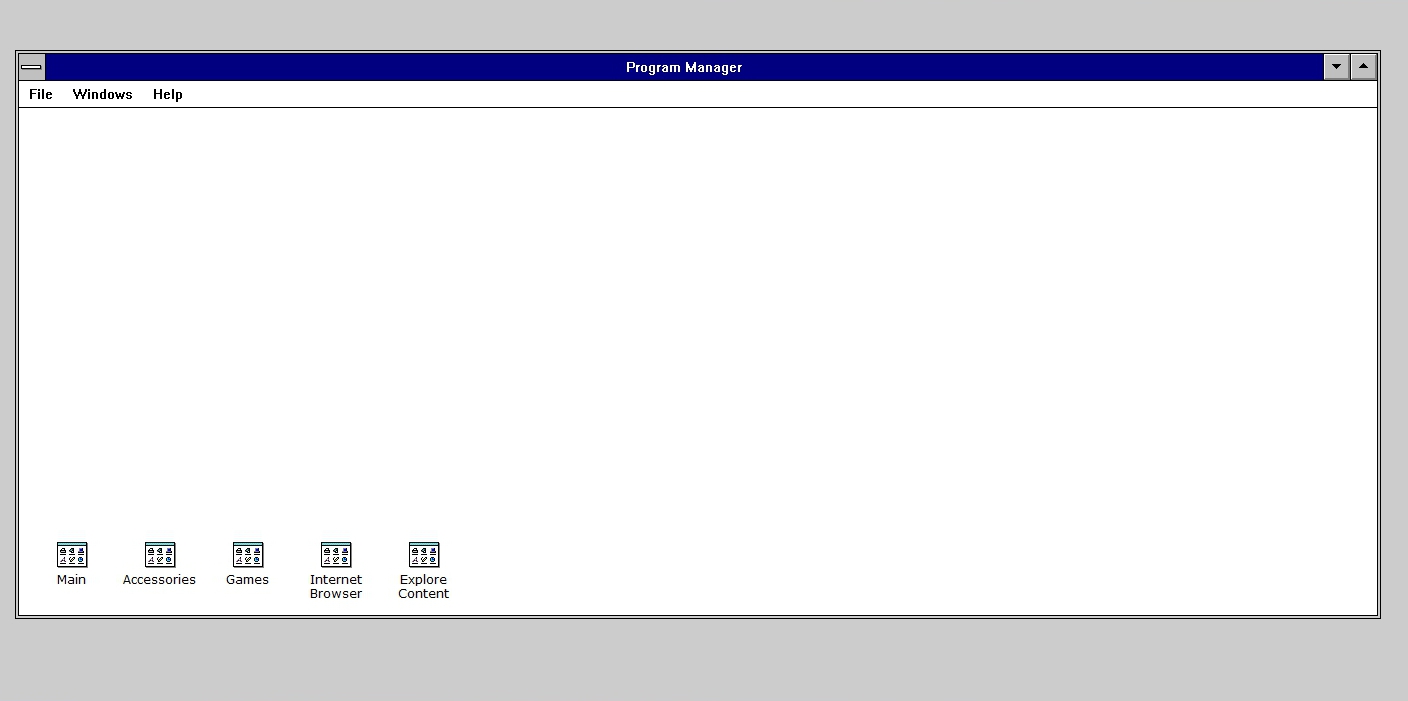Viewport: 1408px width, 701px height.
Task: Select the Explore Content group icon
Action: [x=424, y=554]
